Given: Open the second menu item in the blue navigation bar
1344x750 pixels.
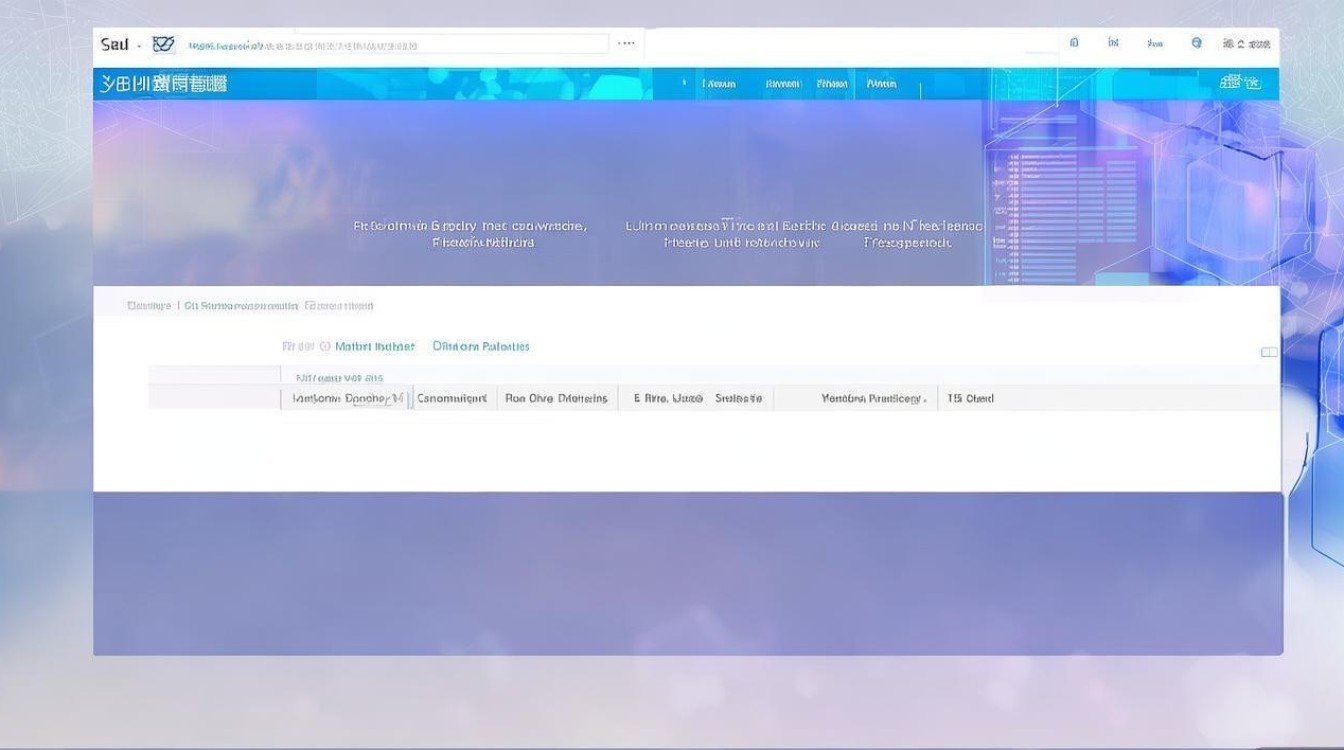Looking at the screenshot, I should point(783,84).
